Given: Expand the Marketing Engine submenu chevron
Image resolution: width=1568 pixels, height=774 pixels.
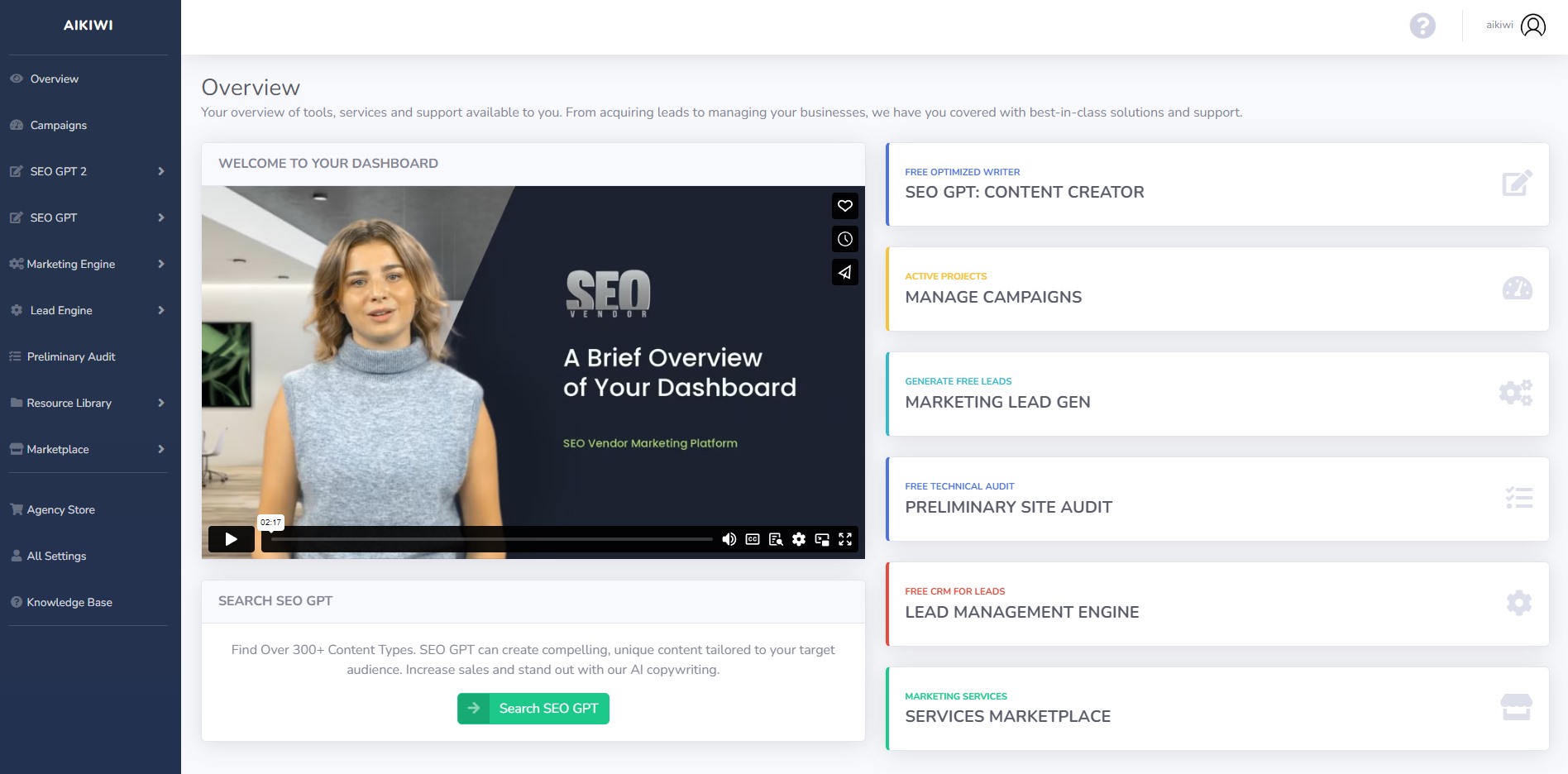Looking at the screenshot, I should click(161, 264).
